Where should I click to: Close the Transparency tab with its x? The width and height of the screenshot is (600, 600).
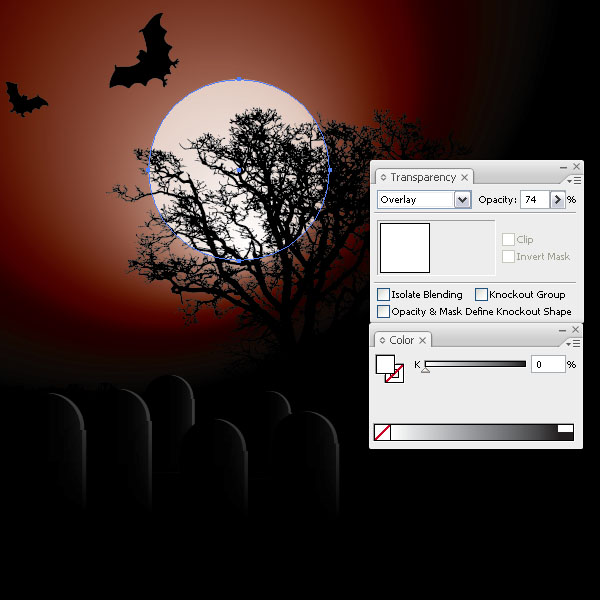coord(465,178)
